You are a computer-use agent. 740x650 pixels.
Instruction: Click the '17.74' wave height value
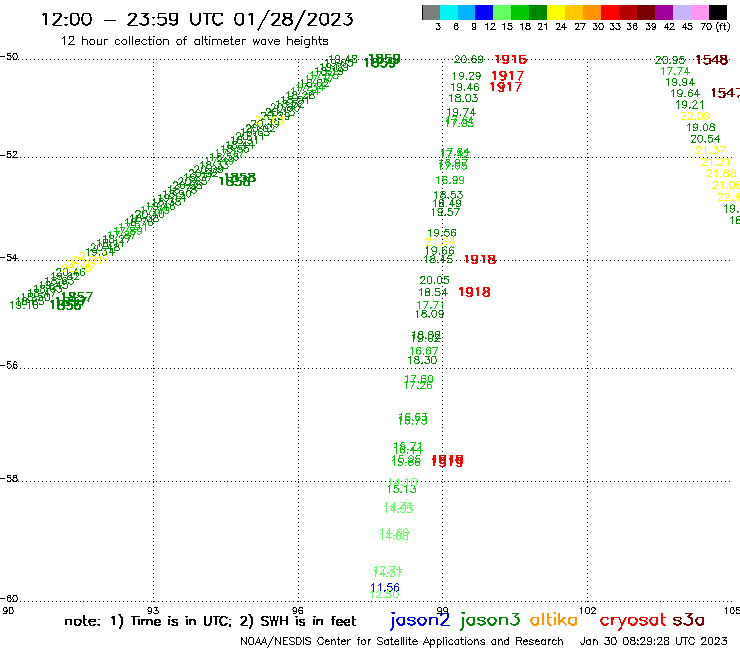pos(675,71)
